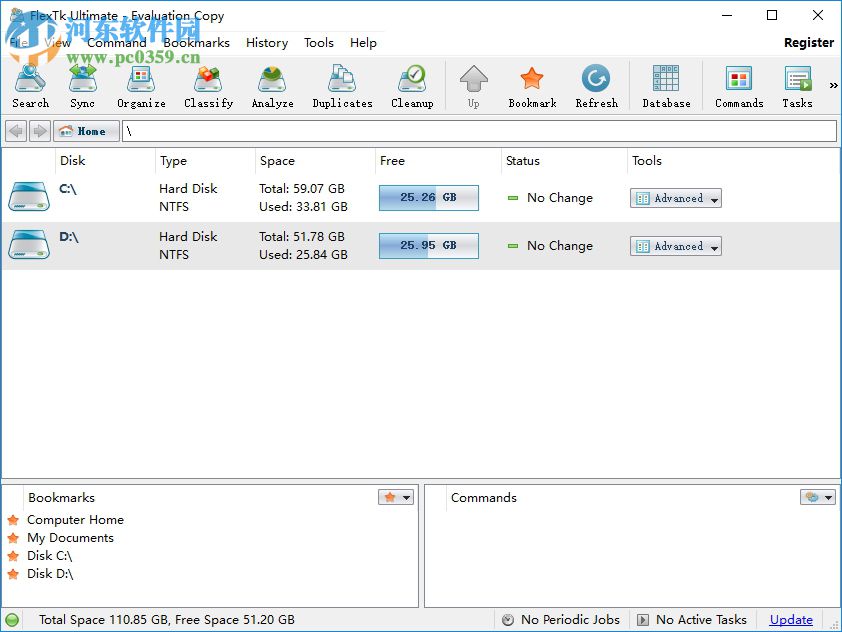Screen dimensions: 842x632
Task: Click the Update link
Action: tap(791, 620)
